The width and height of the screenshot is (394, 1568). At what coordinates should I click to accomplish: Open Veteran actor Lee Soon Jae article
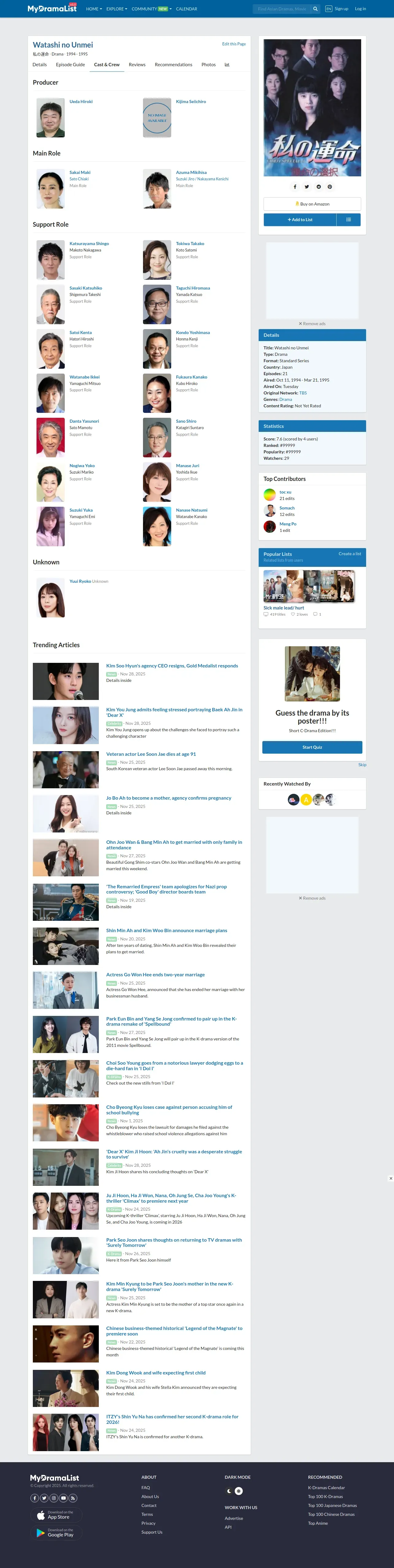point(151,754)
